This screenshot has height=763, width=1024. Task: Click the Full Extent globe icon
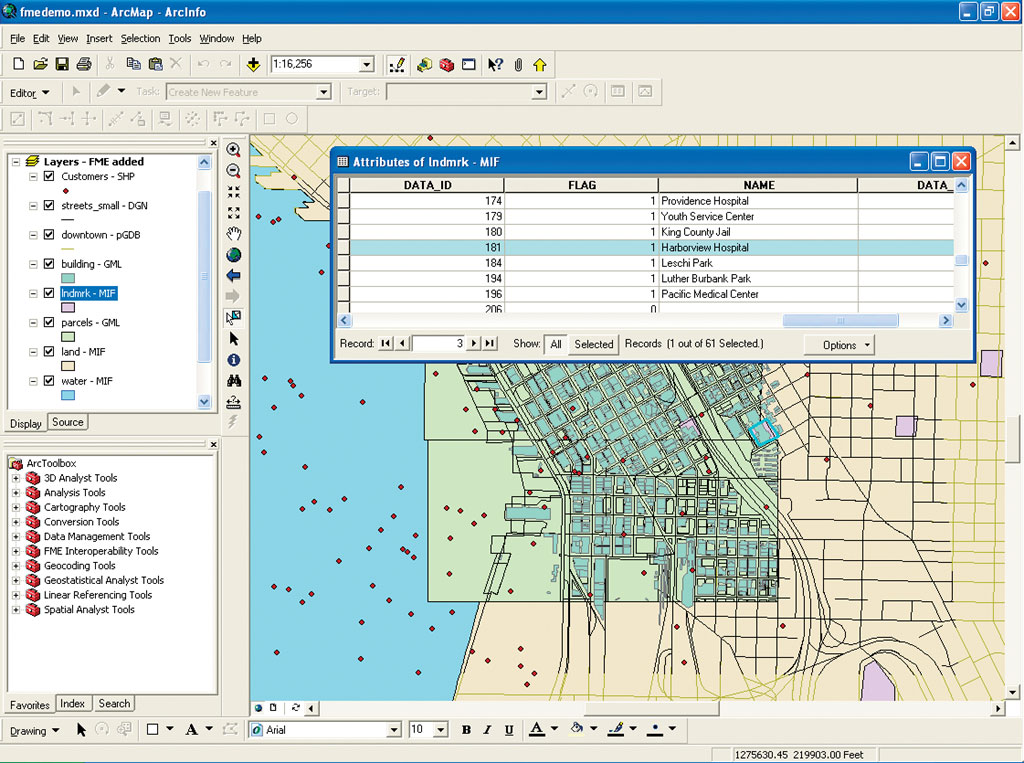coord(234,255)
